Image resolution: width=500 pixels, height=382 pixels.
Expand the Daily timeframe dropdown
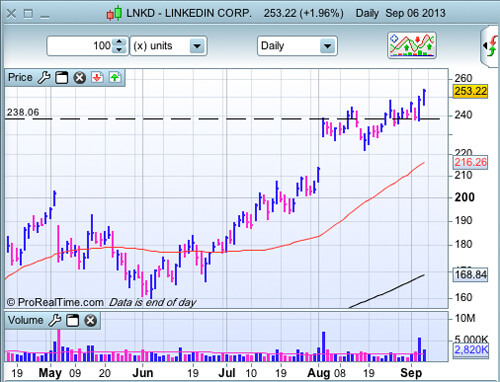327,46
